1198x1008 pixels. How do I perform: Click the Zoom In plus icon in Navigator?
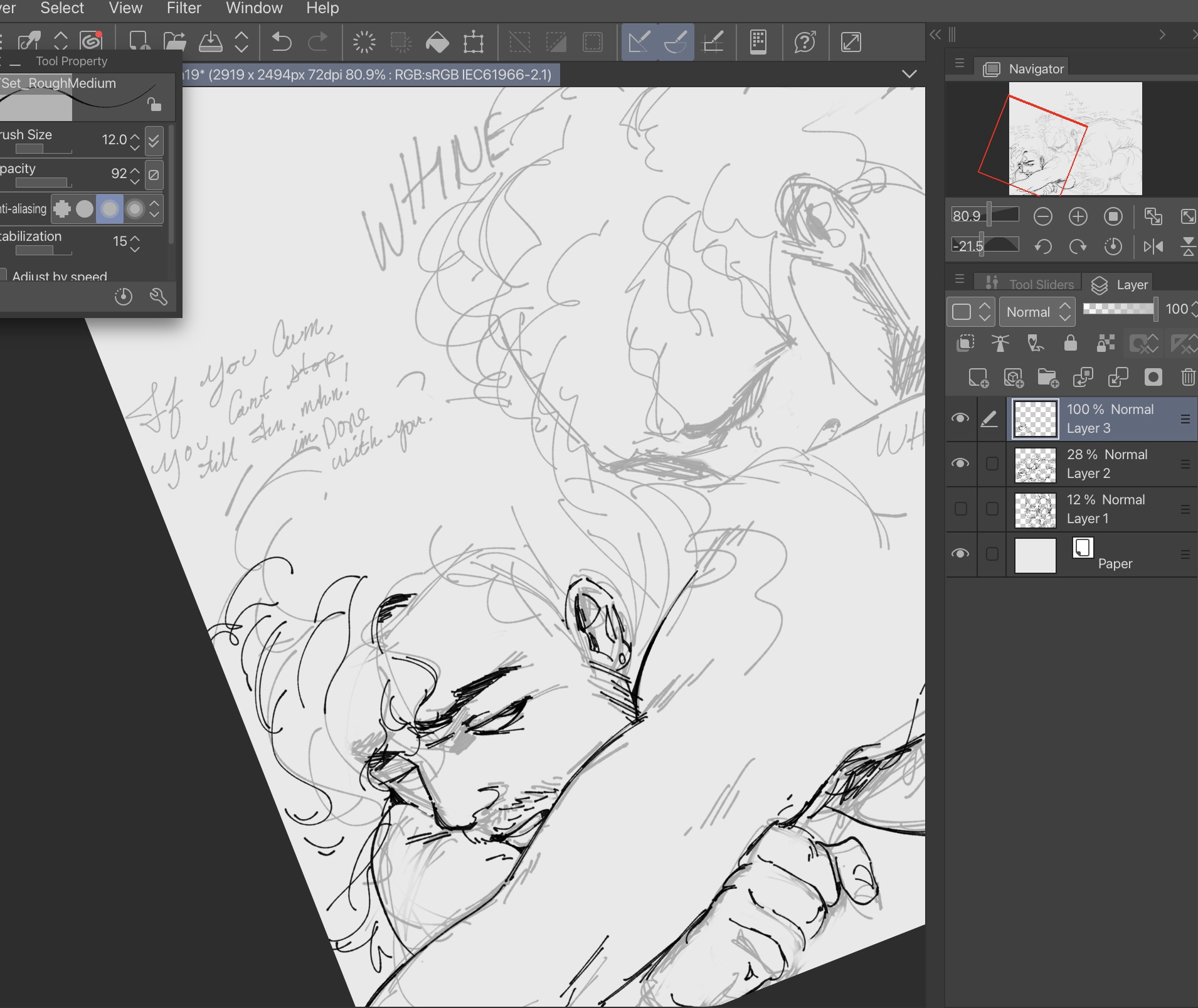[x=1078, y=217]
